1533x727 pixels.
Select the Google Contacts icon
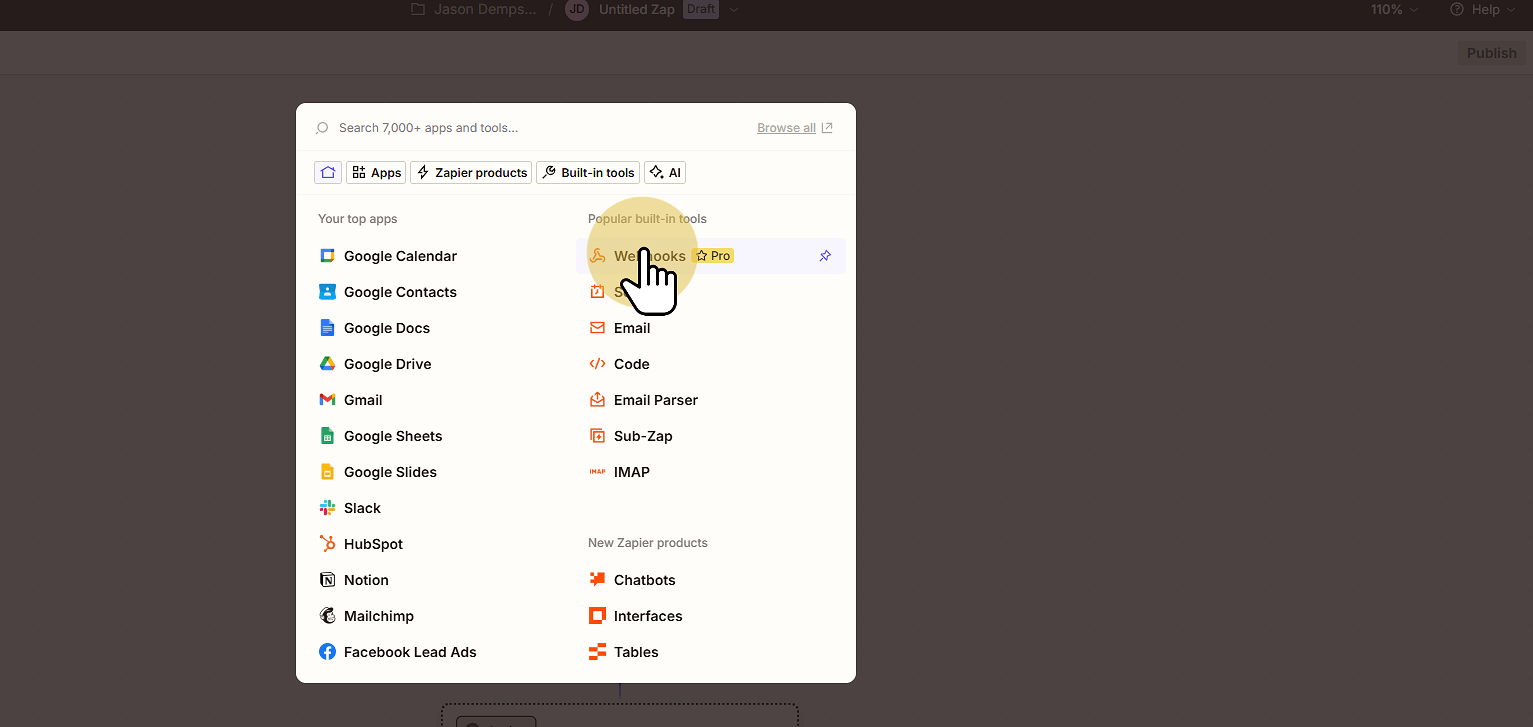[x=327, y=292]
